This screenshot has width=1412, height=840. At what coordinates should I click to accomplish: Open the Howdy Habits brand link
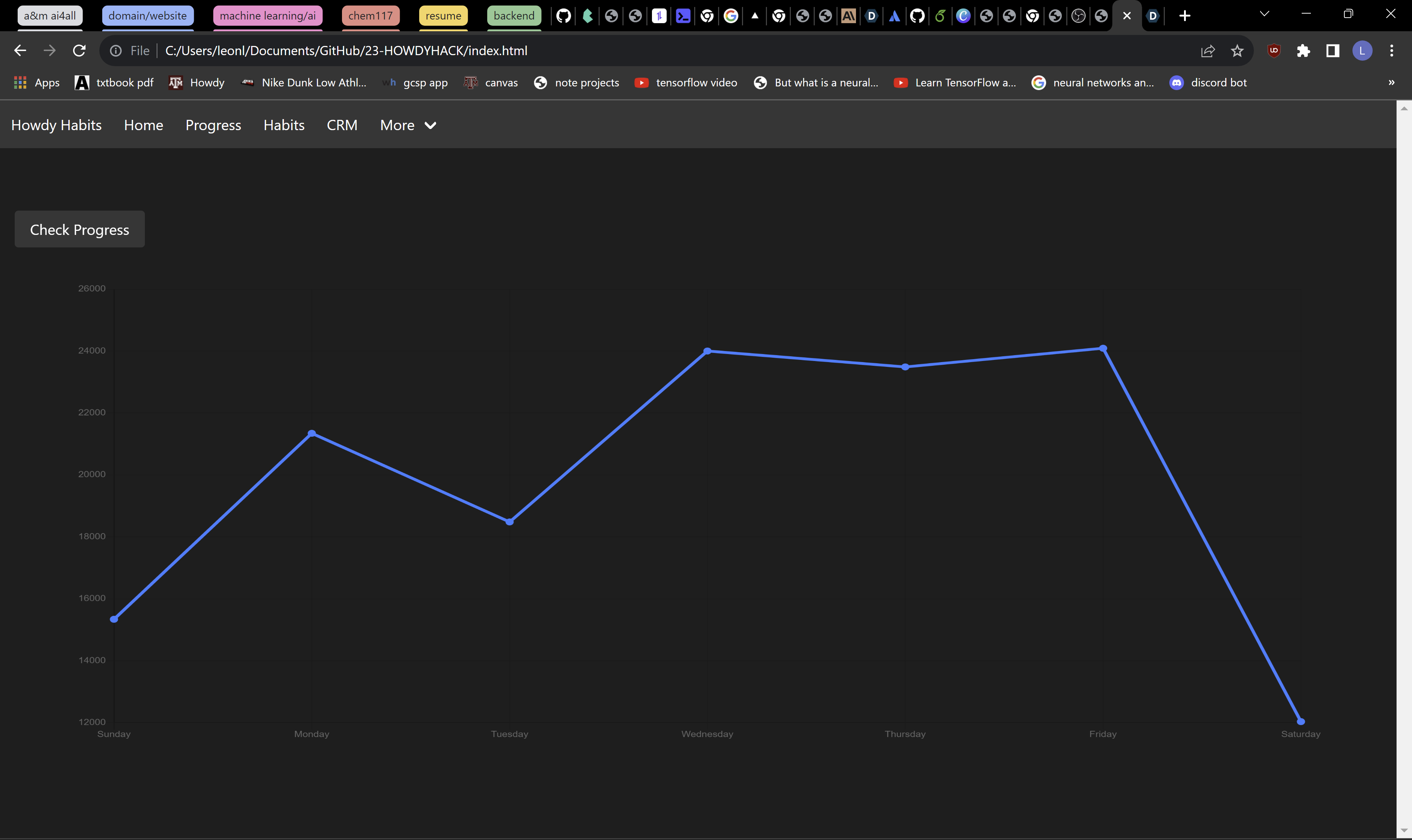(56, 125)
